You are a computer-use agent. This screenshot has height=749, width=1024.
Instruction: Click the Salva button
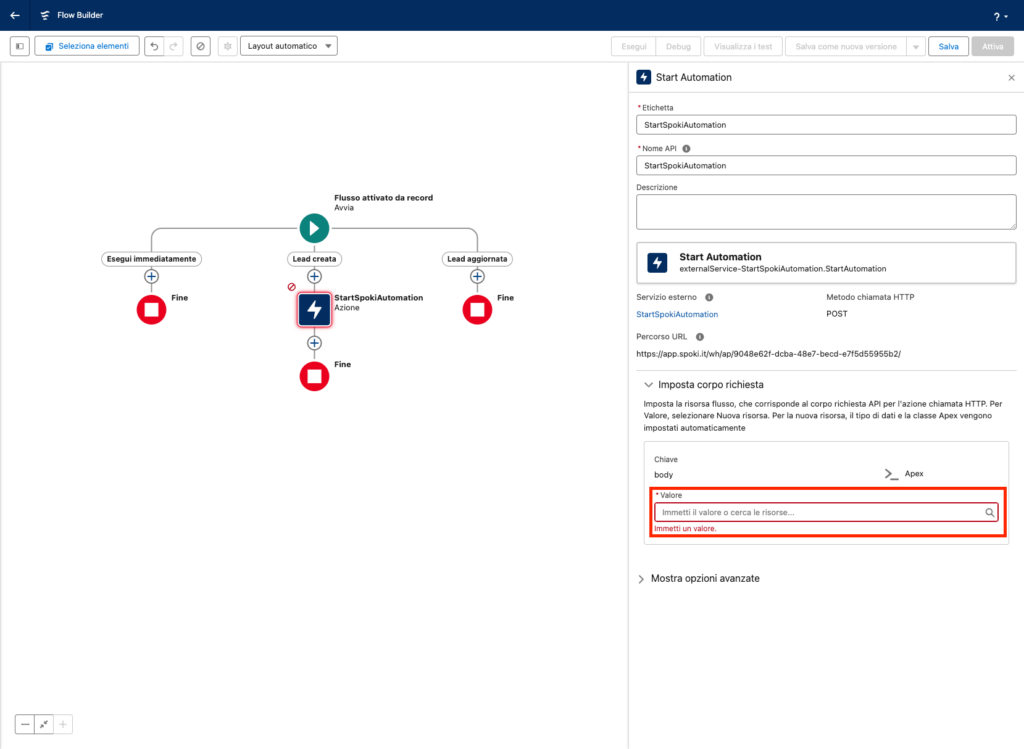tap(948, 46)
